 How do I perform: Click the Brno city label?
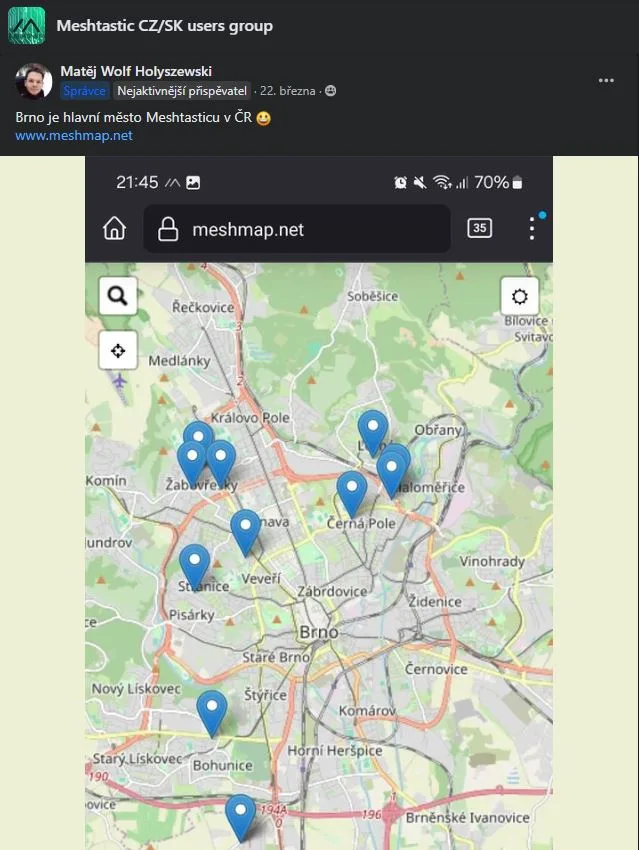319,632
